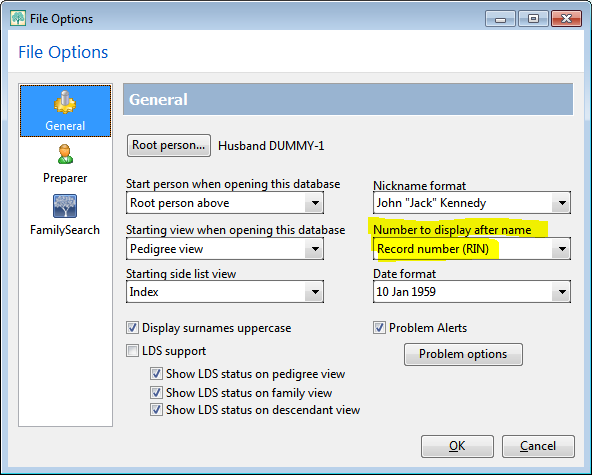592x475 pixels.
Task: Expand the Number to display after name dropdown
Action: click(x=472, y=249)
